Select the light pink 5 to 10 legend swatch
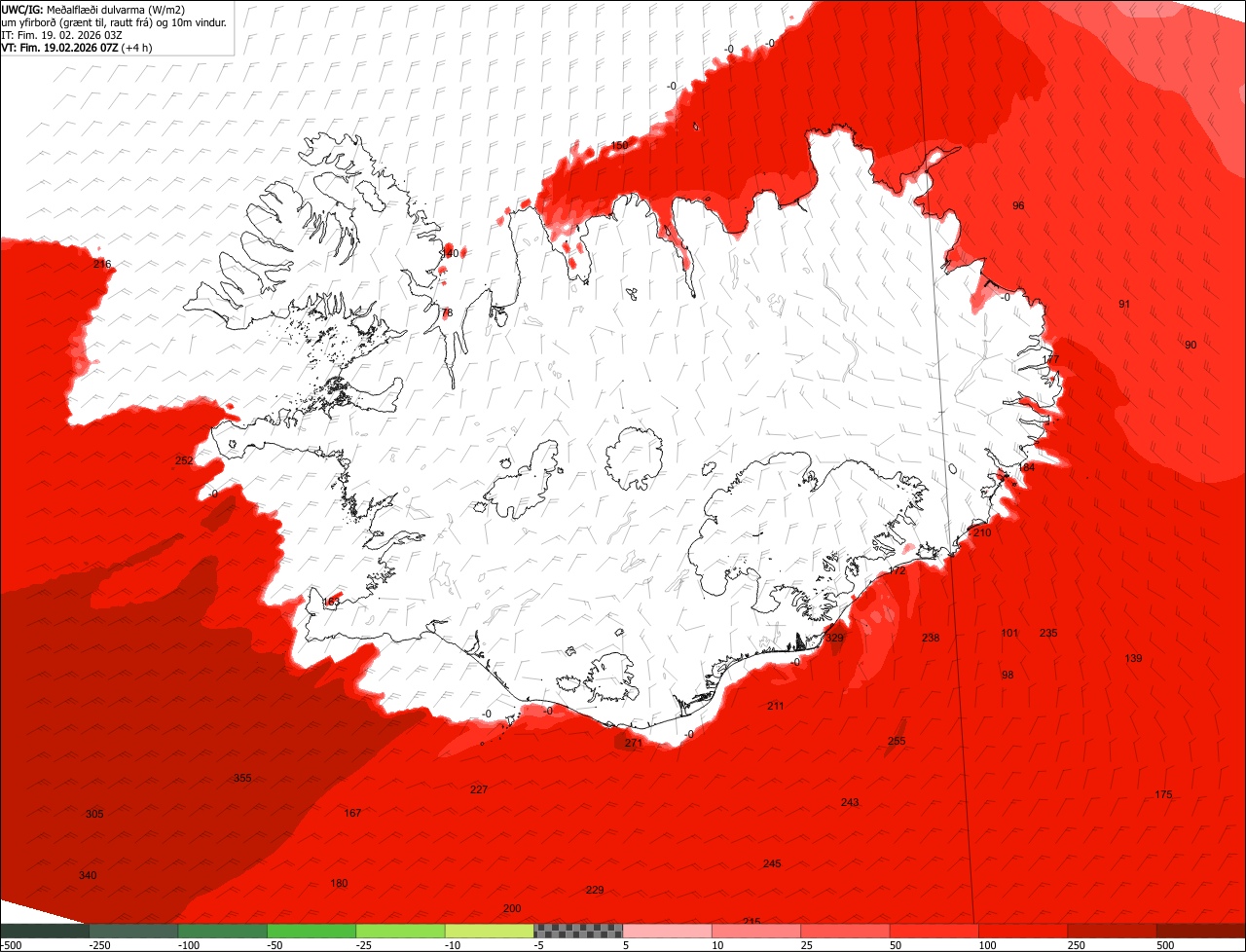1246x952 pixels. [668, 930]
